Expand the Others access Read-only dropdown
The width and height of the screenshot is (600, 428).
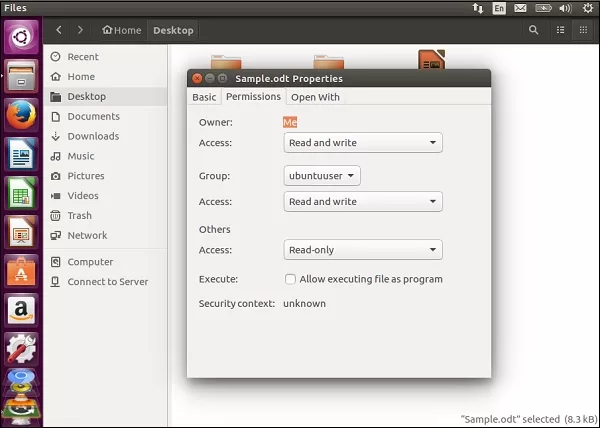point(362,250)
